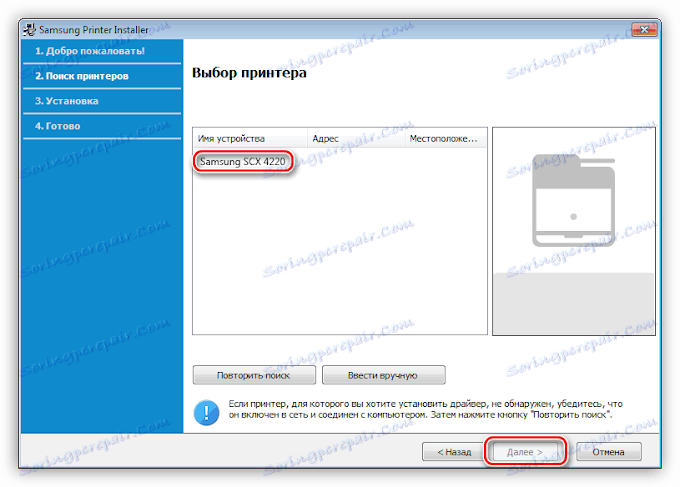Select Samsung SCX 4220 in the device list
The image size is (680, 487).
click(242, 161)
